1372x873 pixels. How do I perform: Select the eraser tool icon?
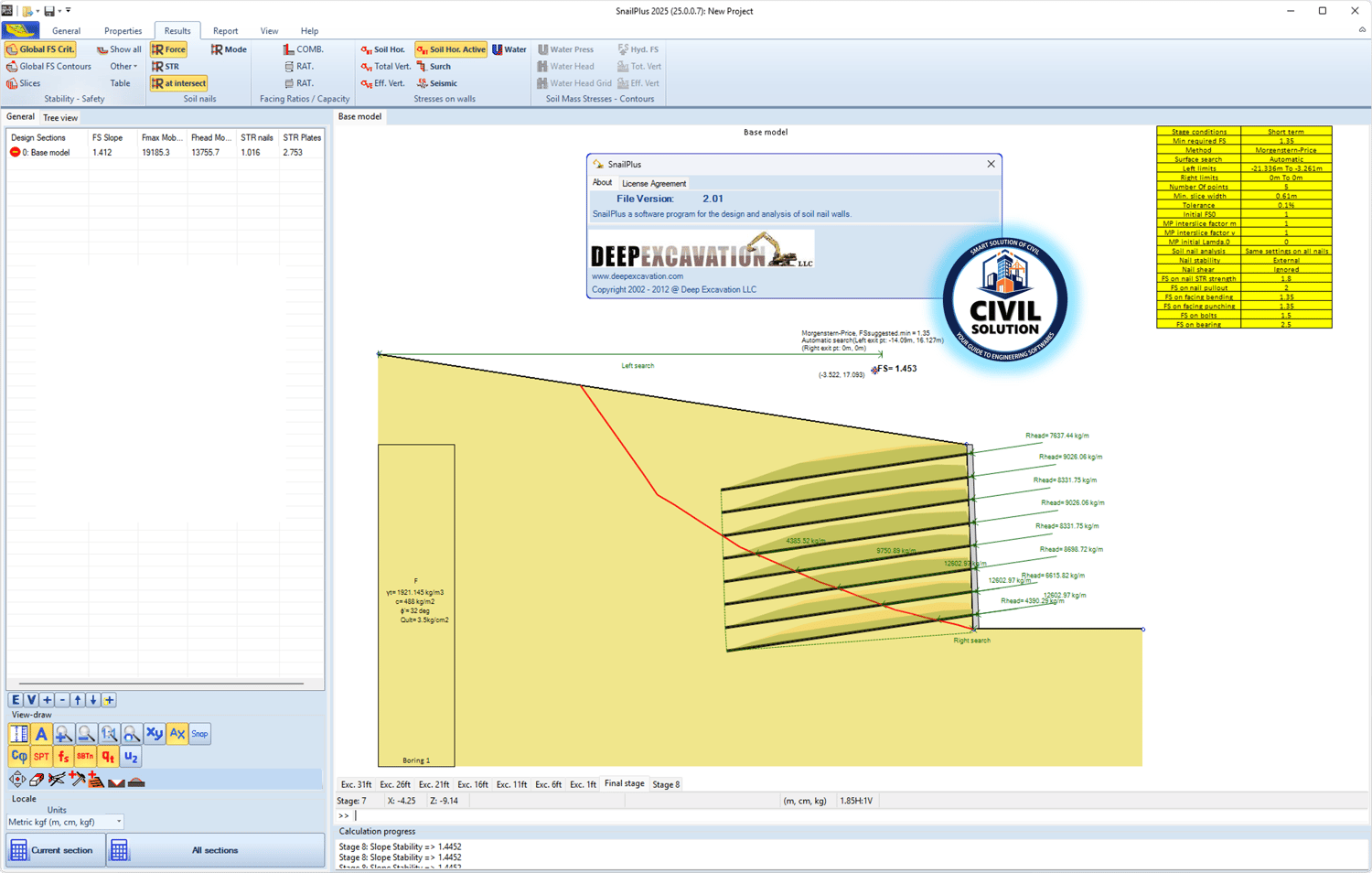(37, 781)
